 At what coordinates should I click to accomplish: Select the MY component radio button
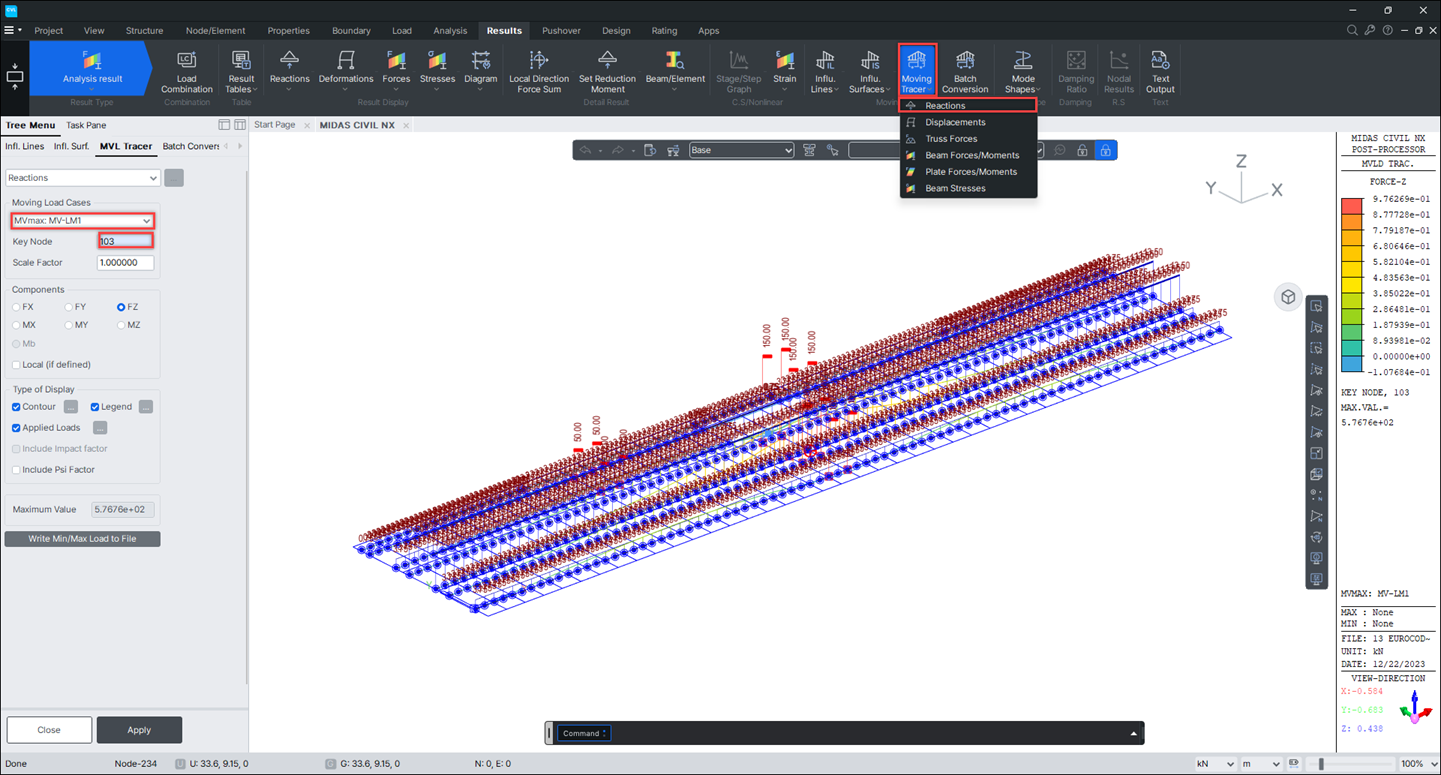(68, 325)
